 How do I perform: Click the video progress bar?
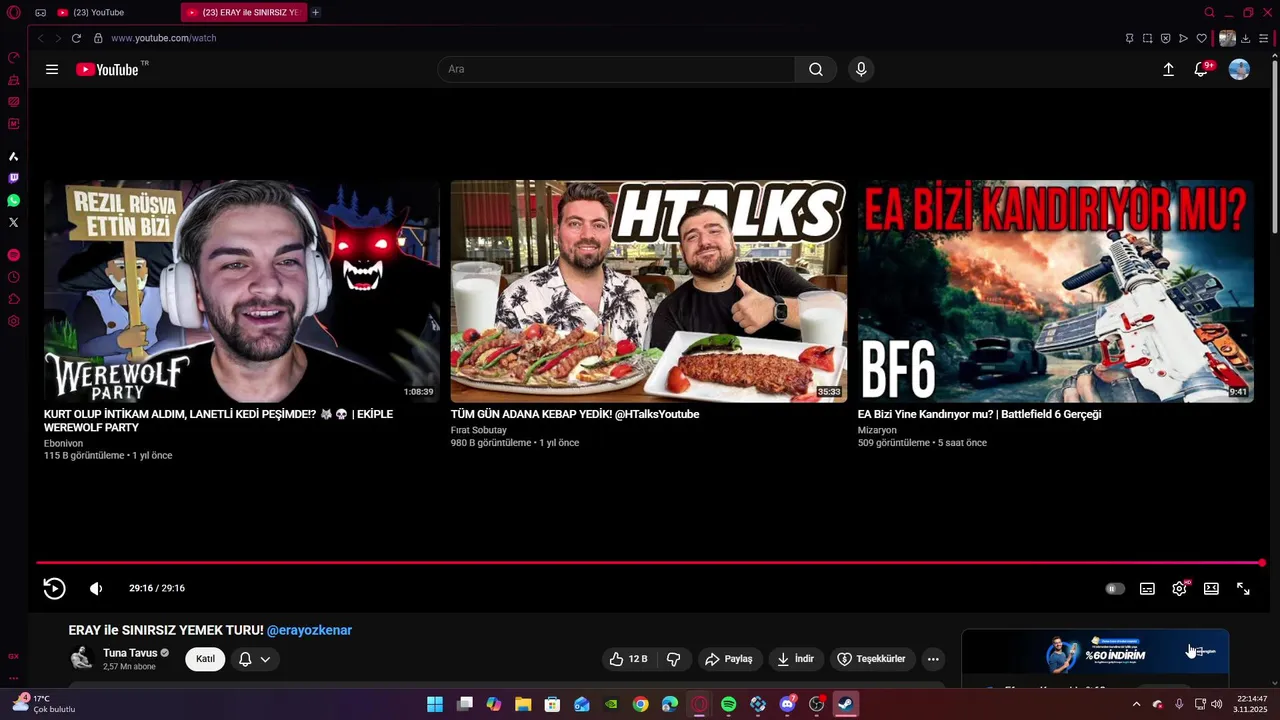pos(650,563)
